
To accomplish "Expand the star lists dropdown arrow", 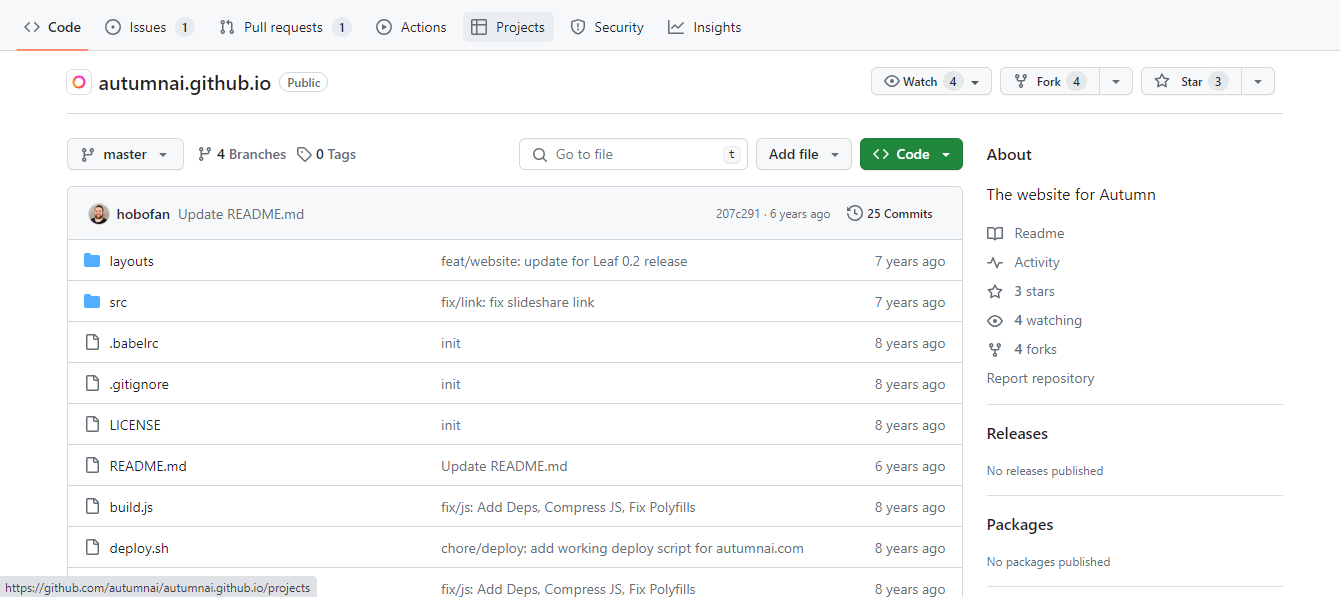I will pyautogui.click(x=1258, y=82).
